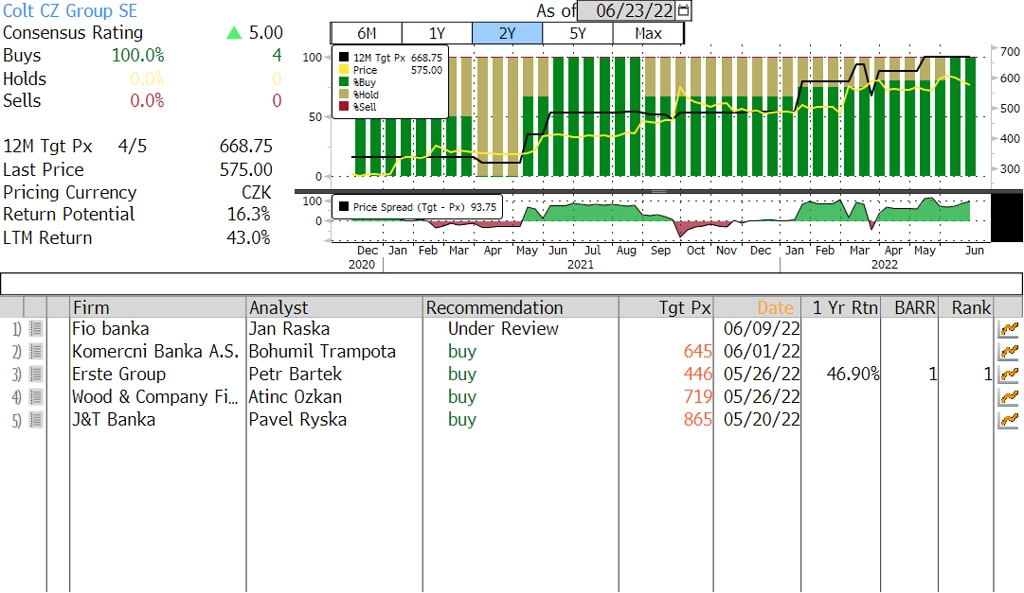Viewport: 1024px width, 593px height.
Task: Sort by the Tgt Px column header
Action: 666,307
